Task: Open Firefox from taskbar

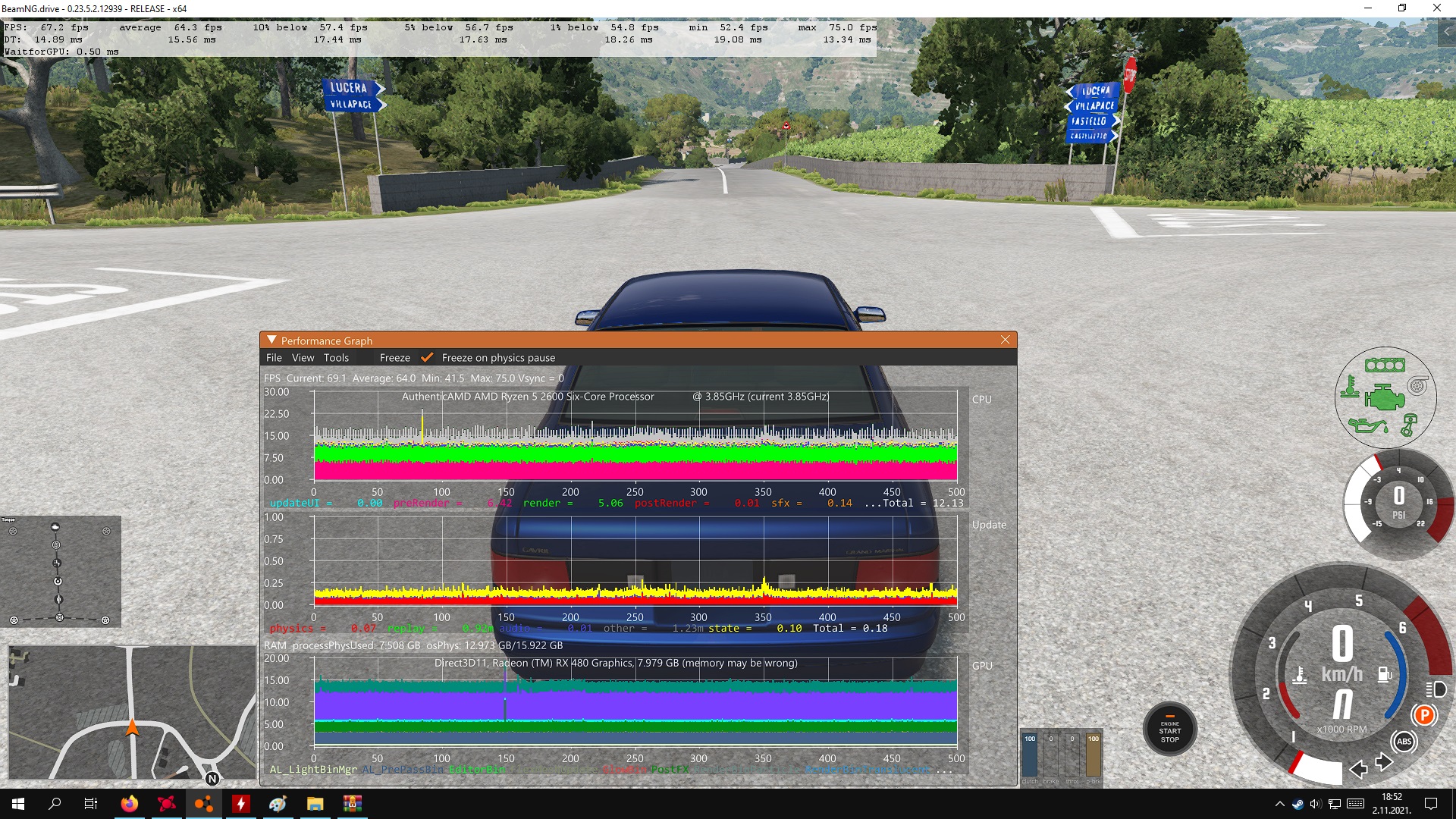Action: [130, 804]
